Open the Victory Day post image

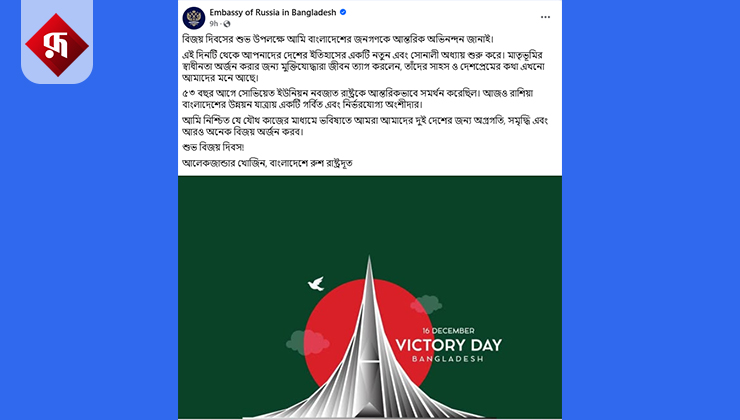point(370,297)
